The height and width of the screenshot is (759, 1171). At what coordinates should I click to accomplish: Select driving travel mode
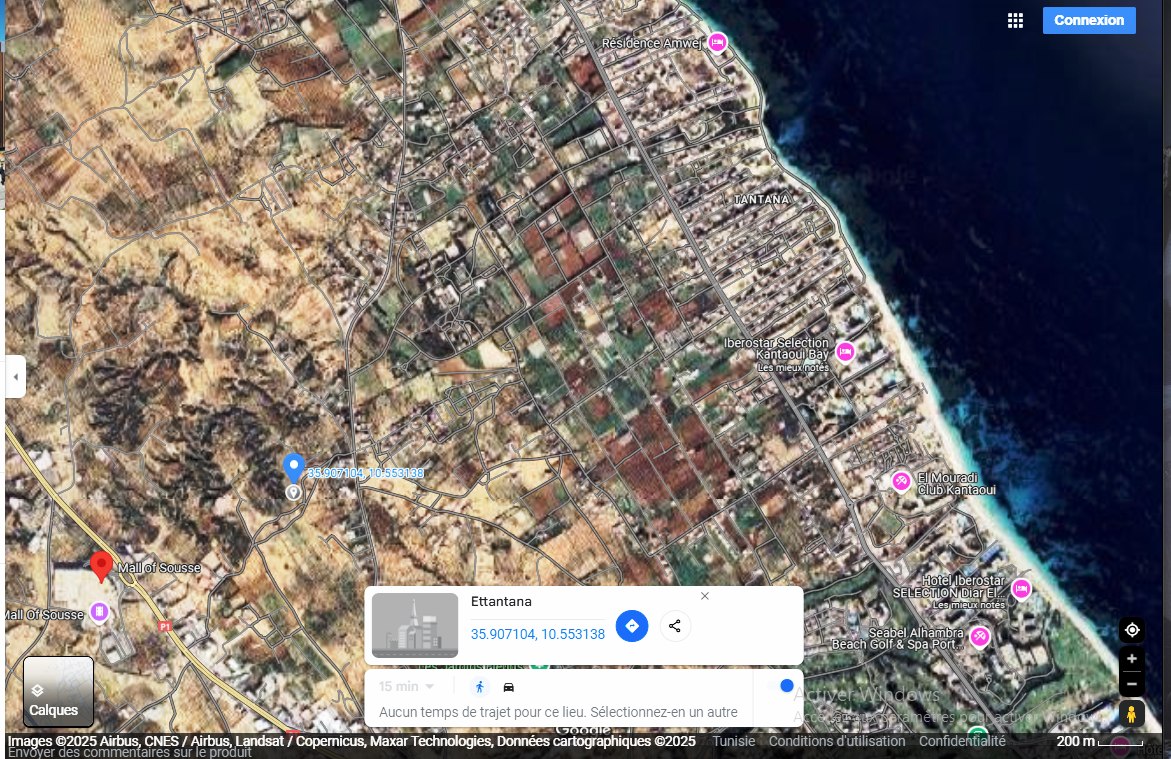[509, 687]
